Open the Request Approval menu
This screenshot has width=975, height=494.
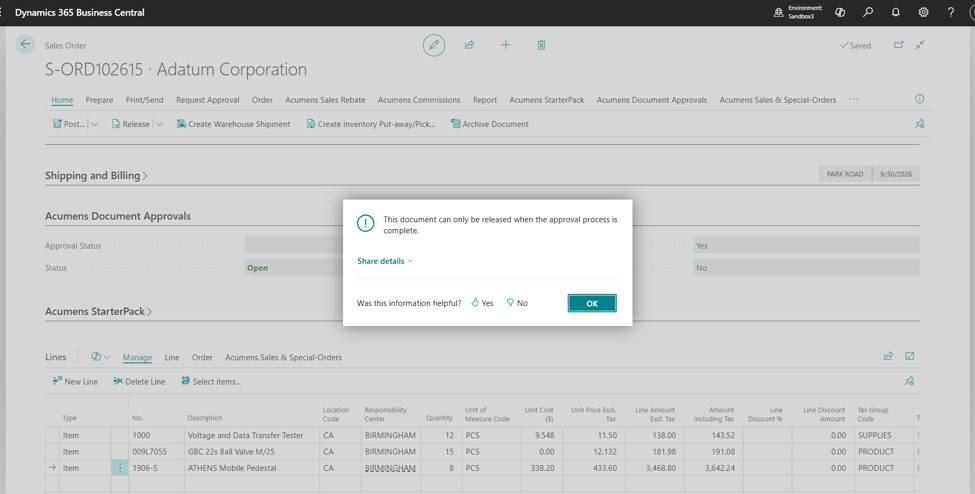point(208,100)
